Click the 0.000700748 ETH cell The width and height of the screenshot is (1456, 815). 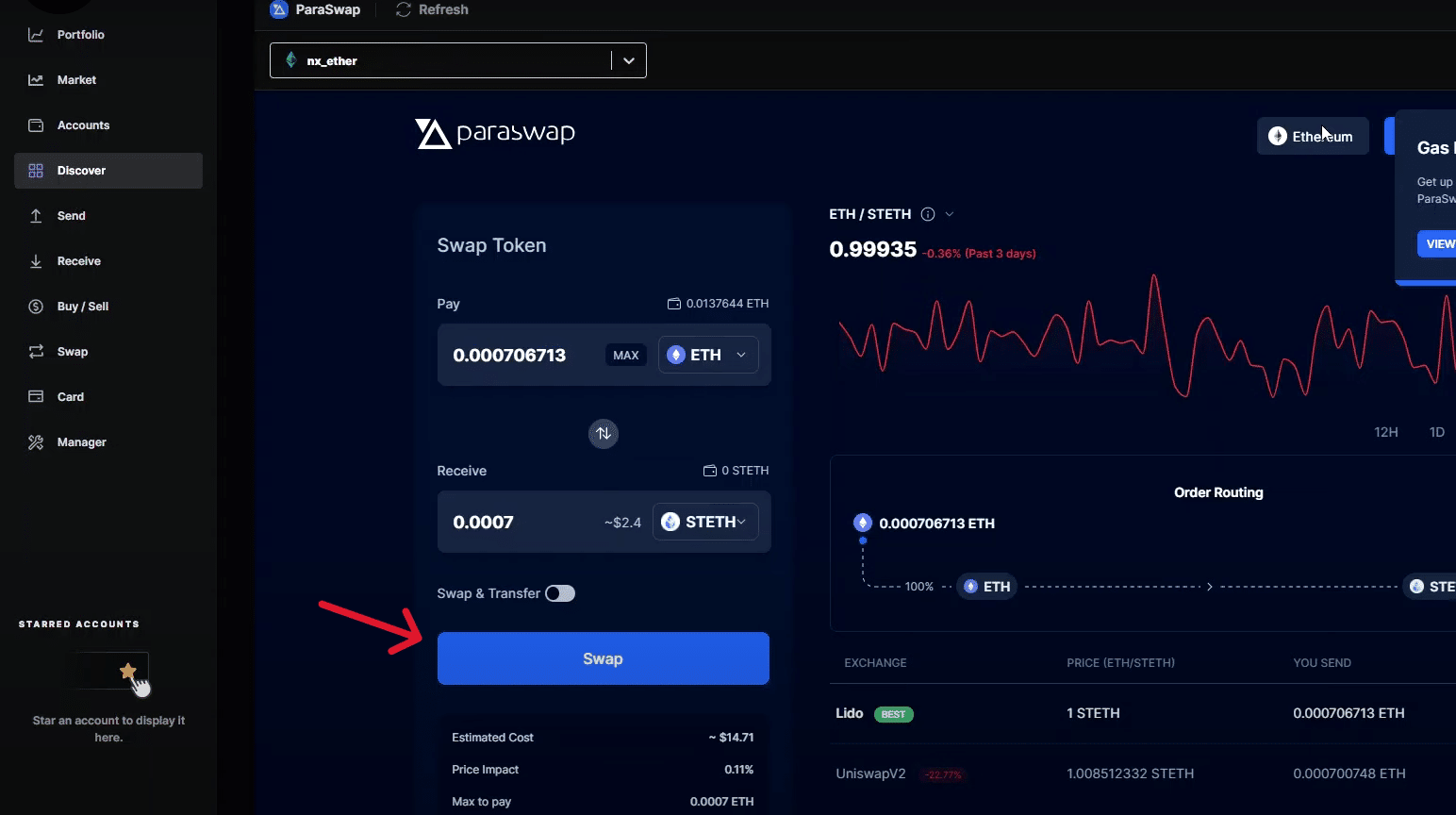pyautogui.click(x=1348, y=773)
